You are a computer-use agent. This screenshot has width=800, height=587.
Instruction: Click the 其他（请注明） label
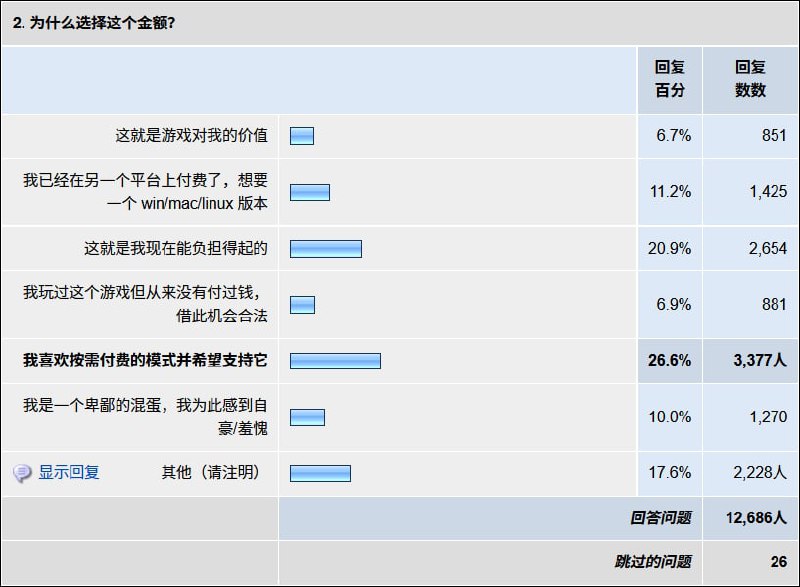(211, 473)
